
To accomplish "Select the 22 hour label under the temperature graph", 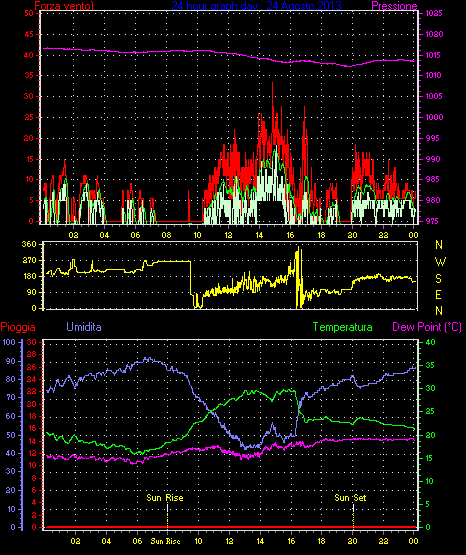I will (384, 541).
